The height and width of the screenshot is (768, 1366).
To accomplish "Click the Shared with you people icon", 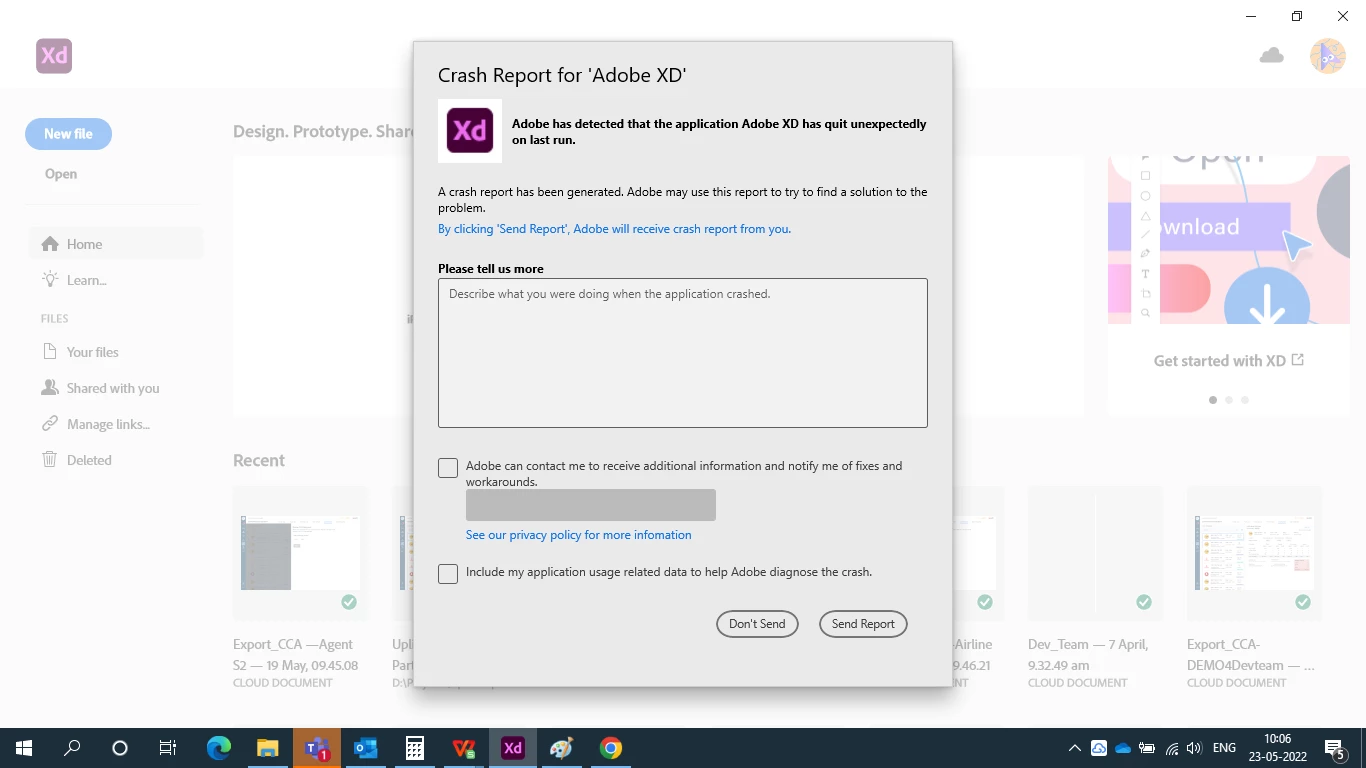I will click(x=50, y=387).
